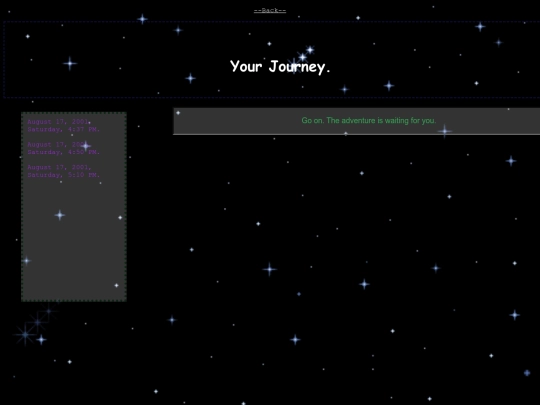
Task: Open the Saturday, 4:37 PM journal entry
Action: click(64, 126)
